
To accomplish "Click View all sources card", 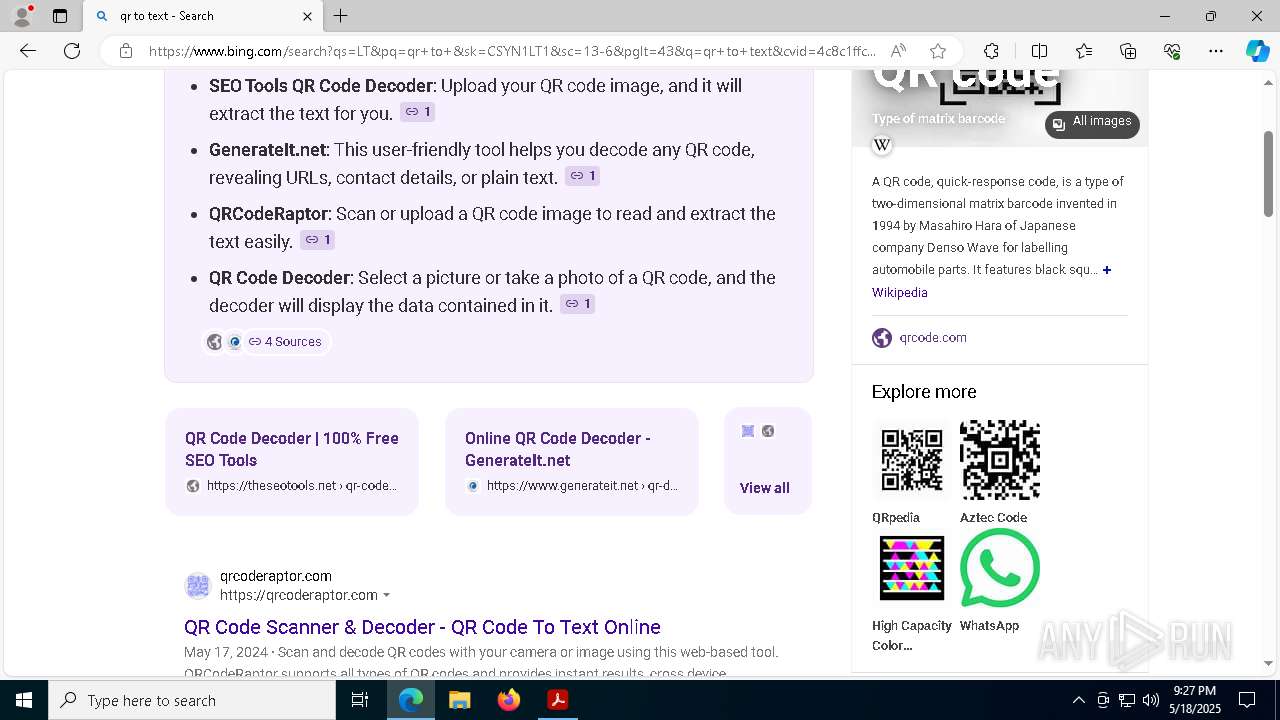I will (x=768, y=462).
